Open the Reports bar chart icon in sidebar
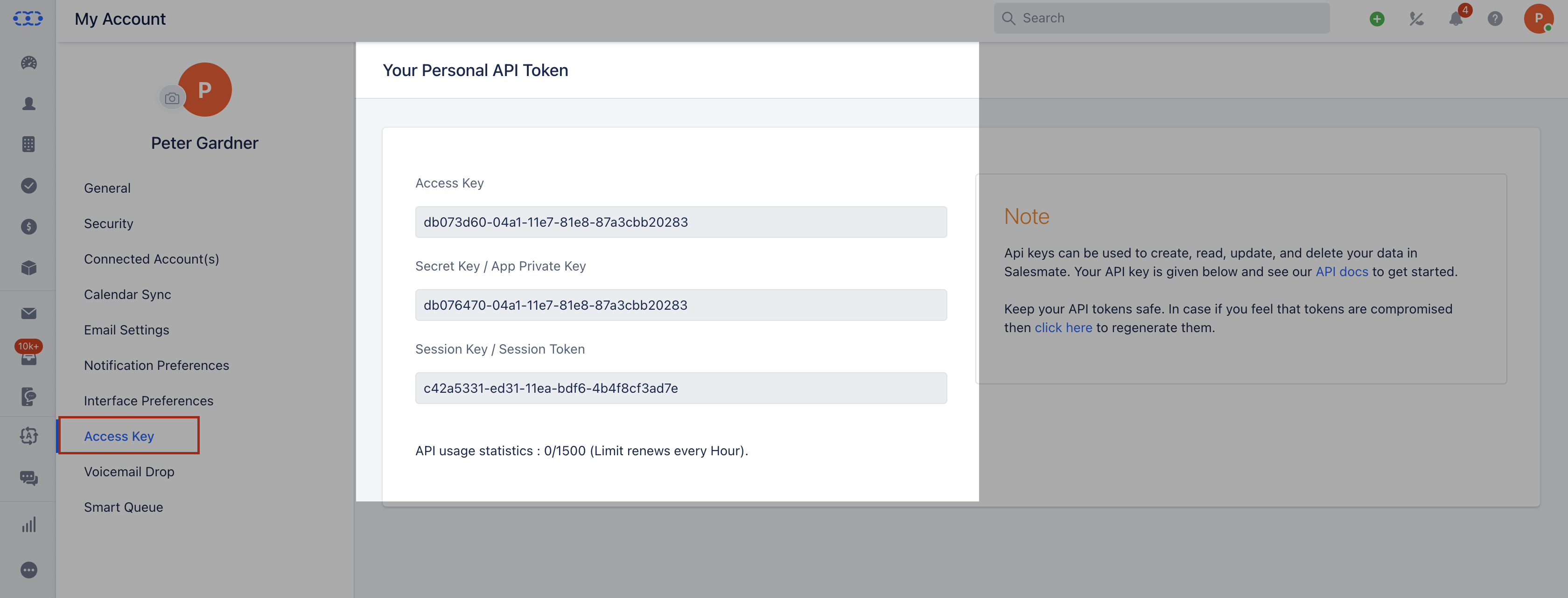Screen dimensions: 1568x598 tap(28, 524)
